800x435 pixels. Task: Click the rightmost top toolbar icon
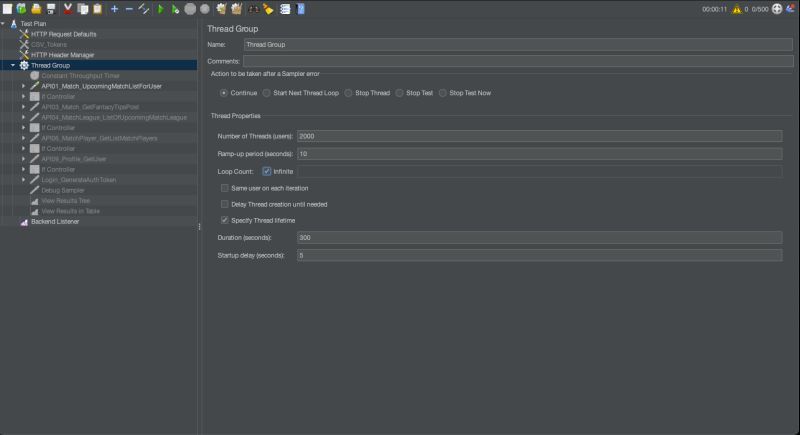tap(790, 9)
